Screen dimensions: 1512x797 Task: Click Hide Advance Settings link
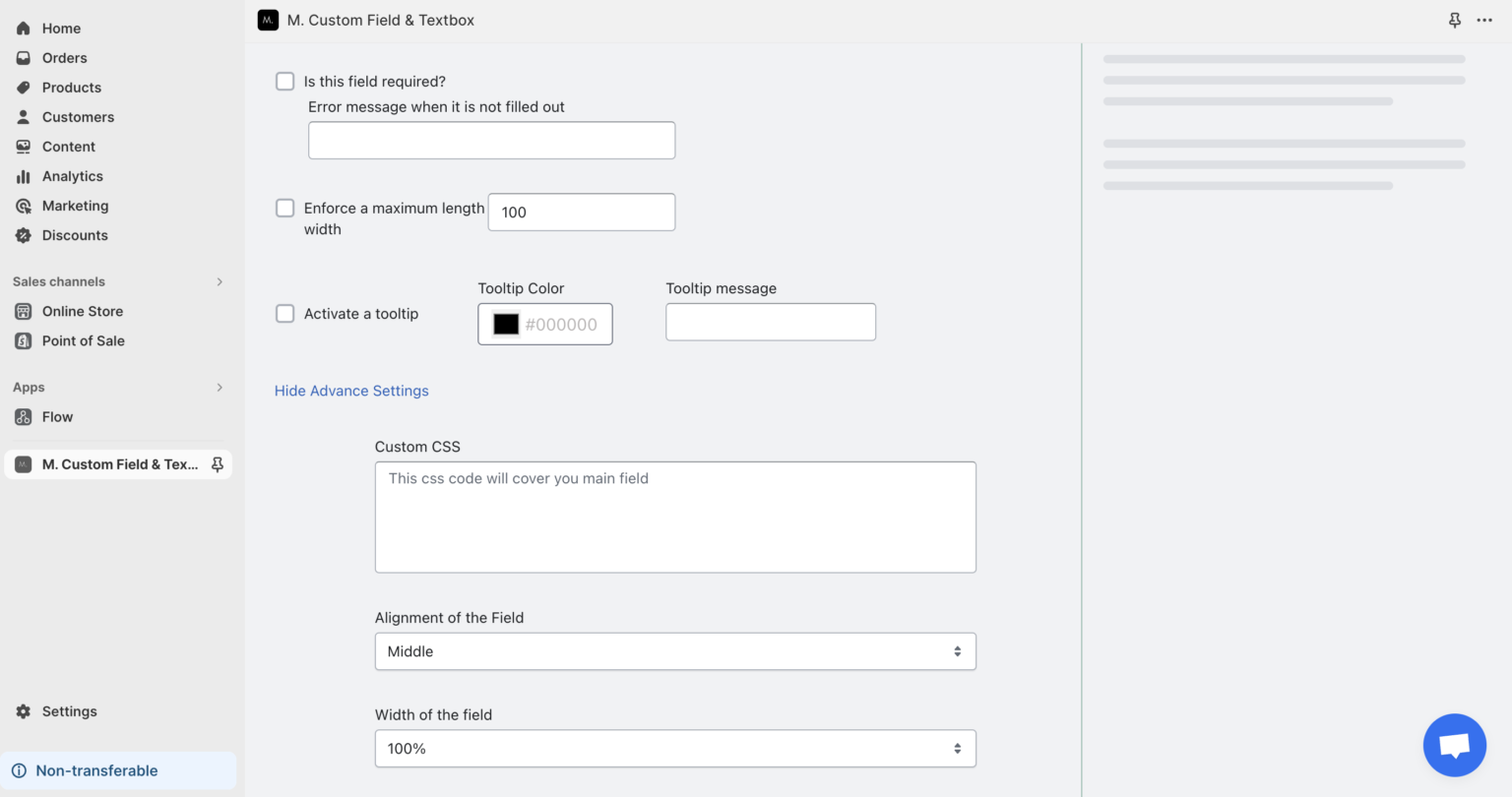coord(351,391)
